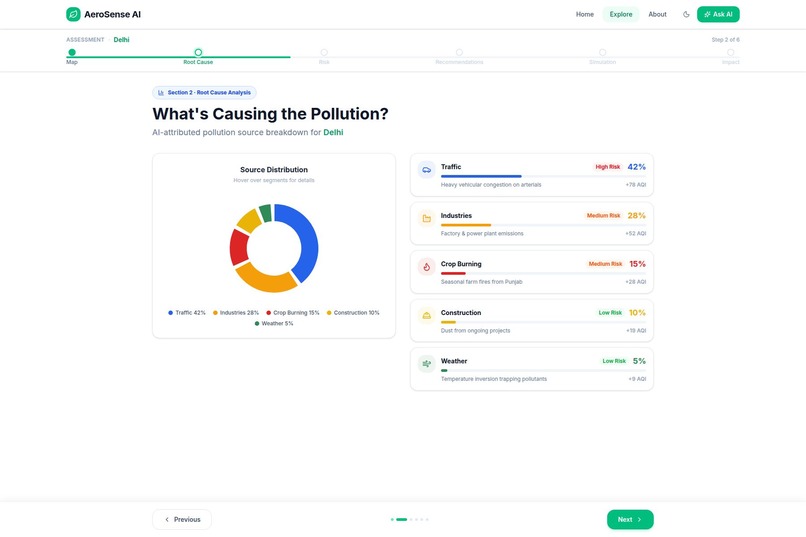Click the Weather wind icon
Viewport: 806px width, 537px height.
[427, 364]
